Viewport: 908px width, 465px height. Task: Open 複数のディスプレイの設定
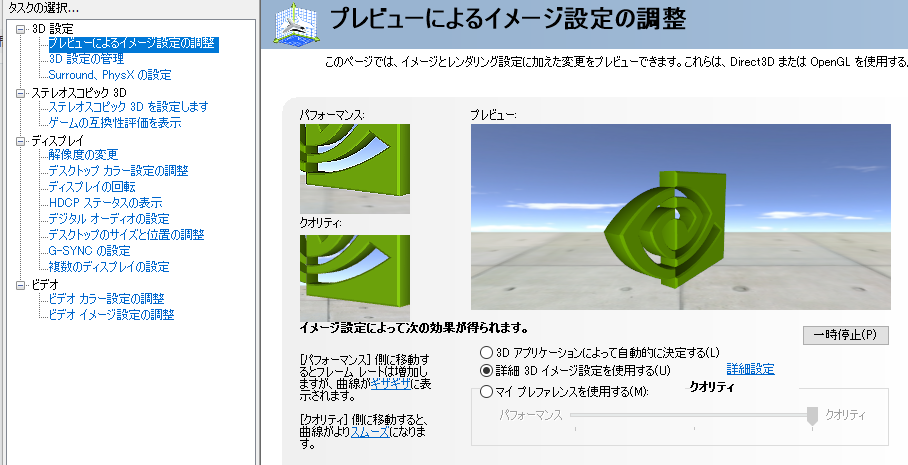point(109,268)
